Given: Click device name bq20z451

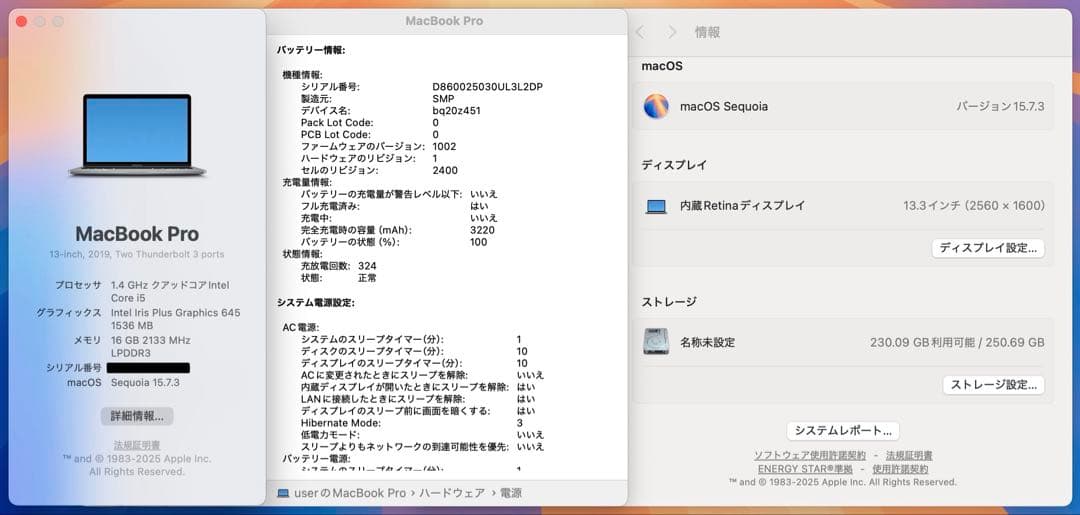Looking at the screenshot, I should click(457, 111).
